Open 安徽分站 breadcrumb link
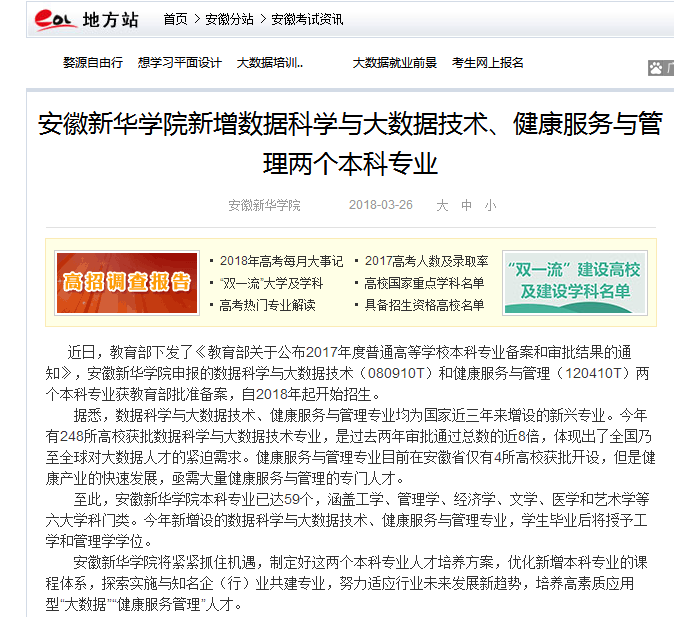Screen dimensions: 674x617 coord(229,19)
